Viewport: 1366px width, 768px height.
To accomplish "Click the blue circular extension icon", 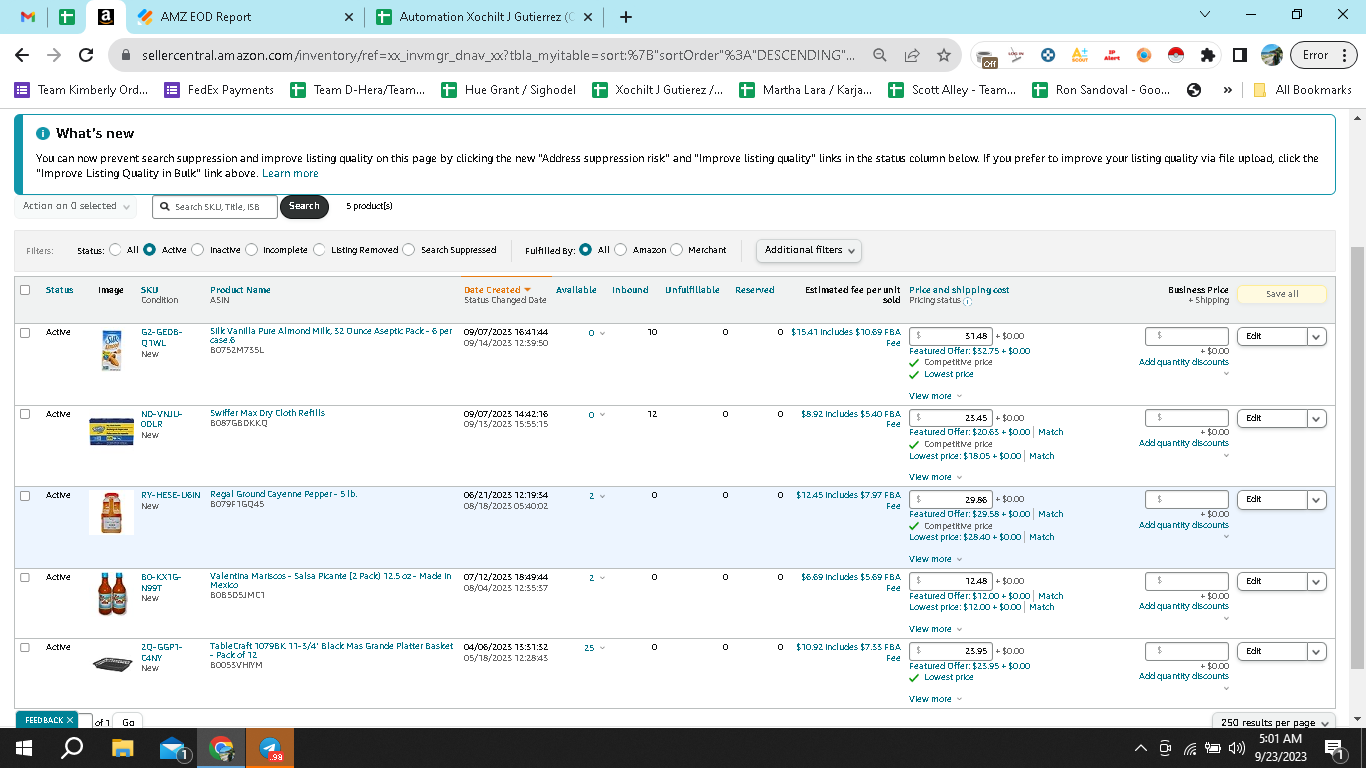I will coord(1047,55).
